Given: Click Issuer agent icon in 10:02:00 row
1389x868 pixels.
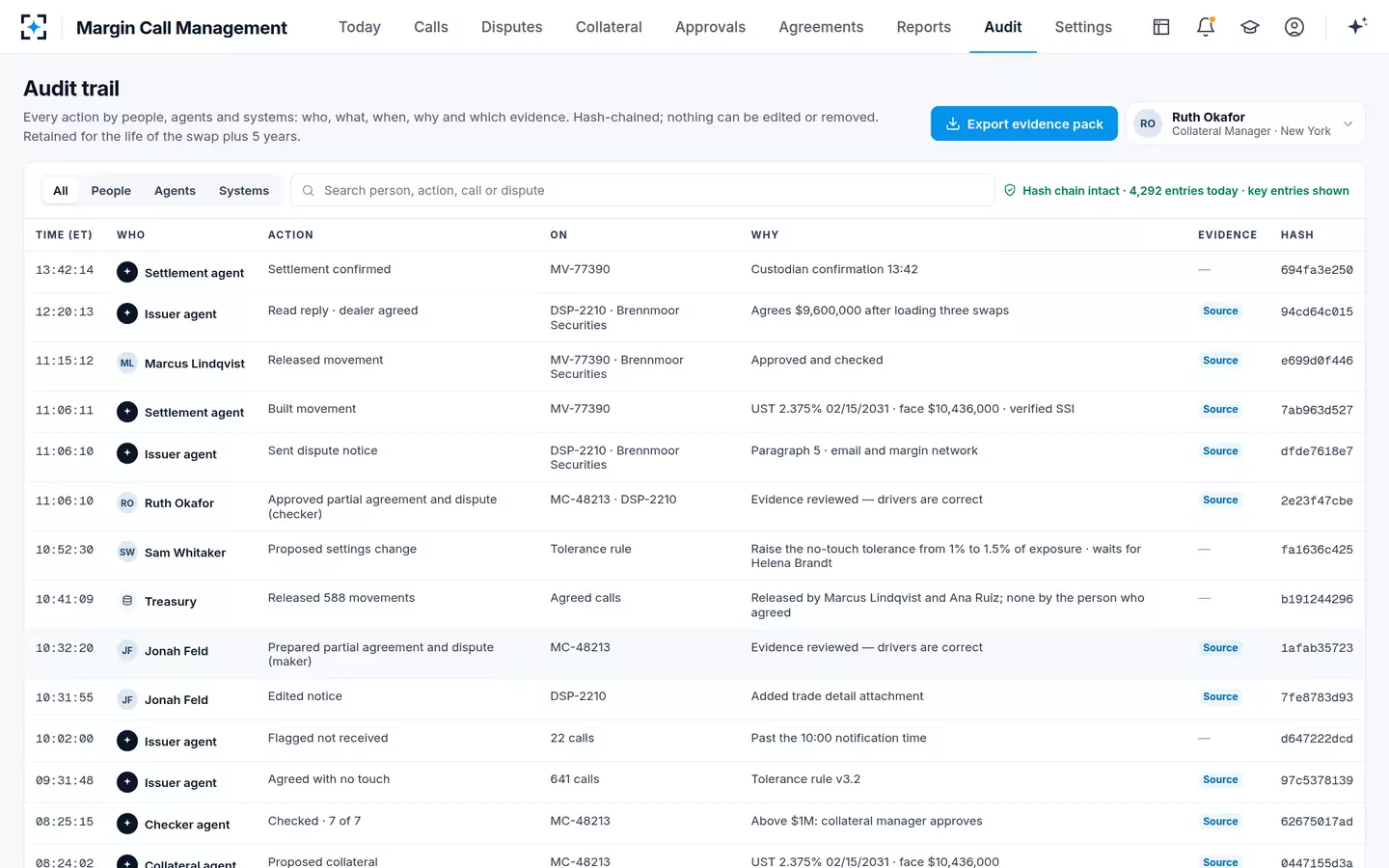Looking at the screenshot, I should (127, 741).
